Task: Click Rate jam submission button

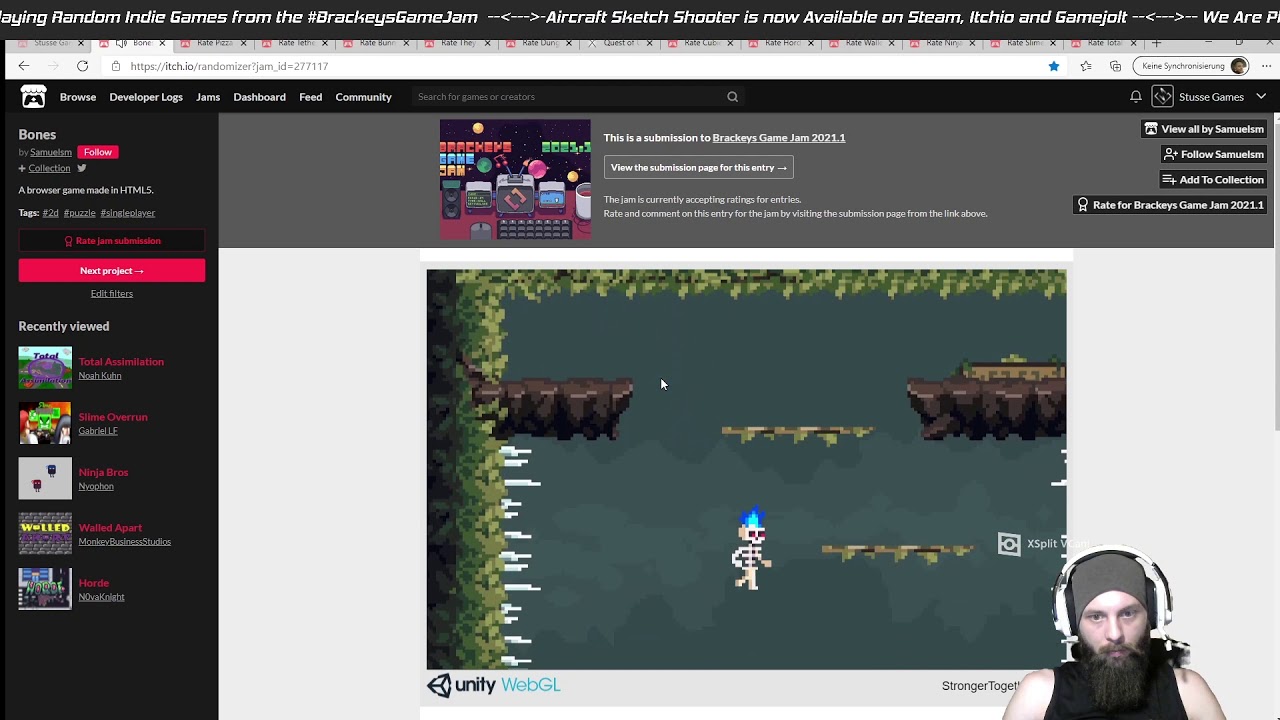Action: [x=111, y=241]
